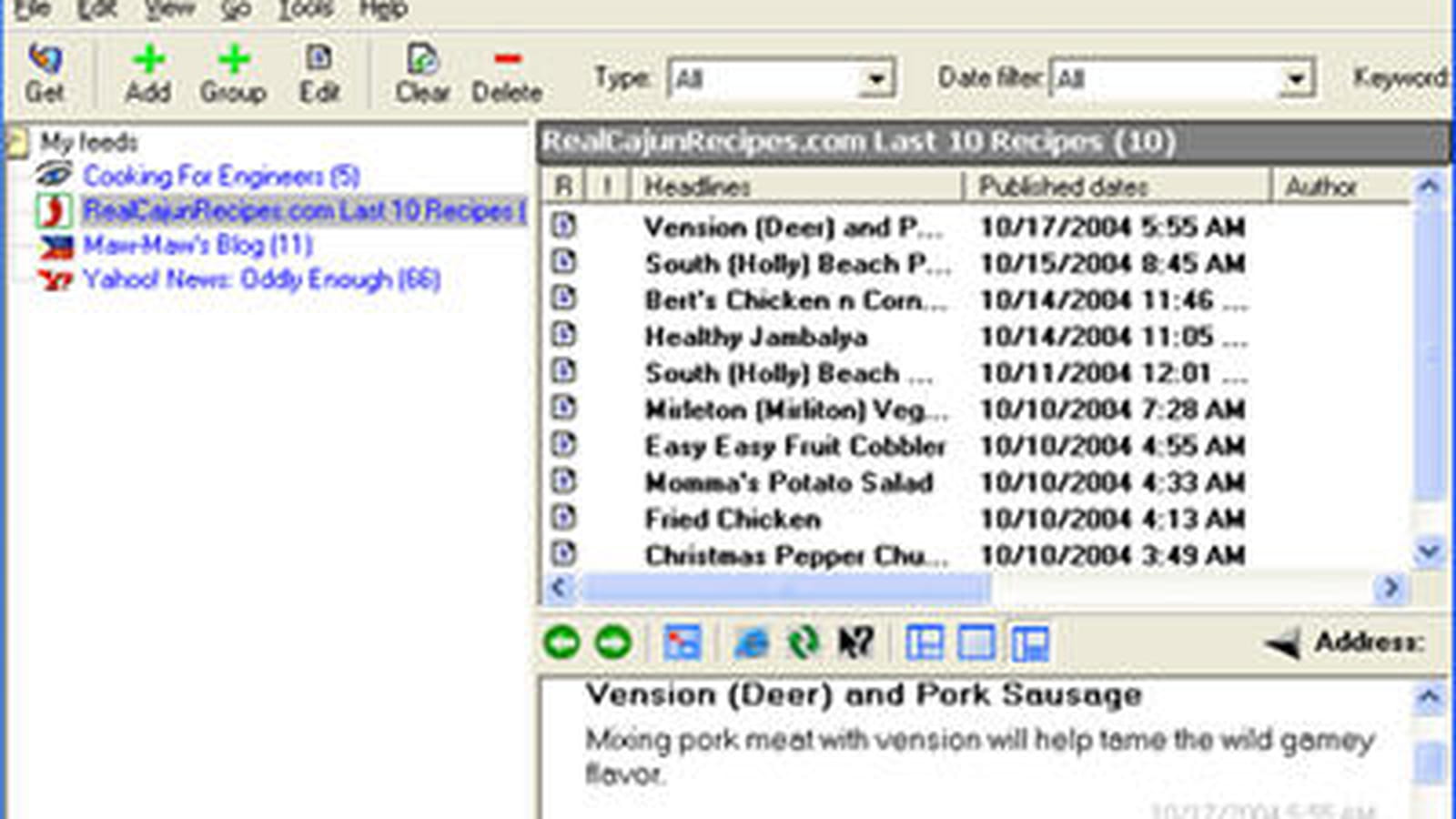Sort by Headlines column header
This screenshot has width=1456, height=819.
point(797,186)
